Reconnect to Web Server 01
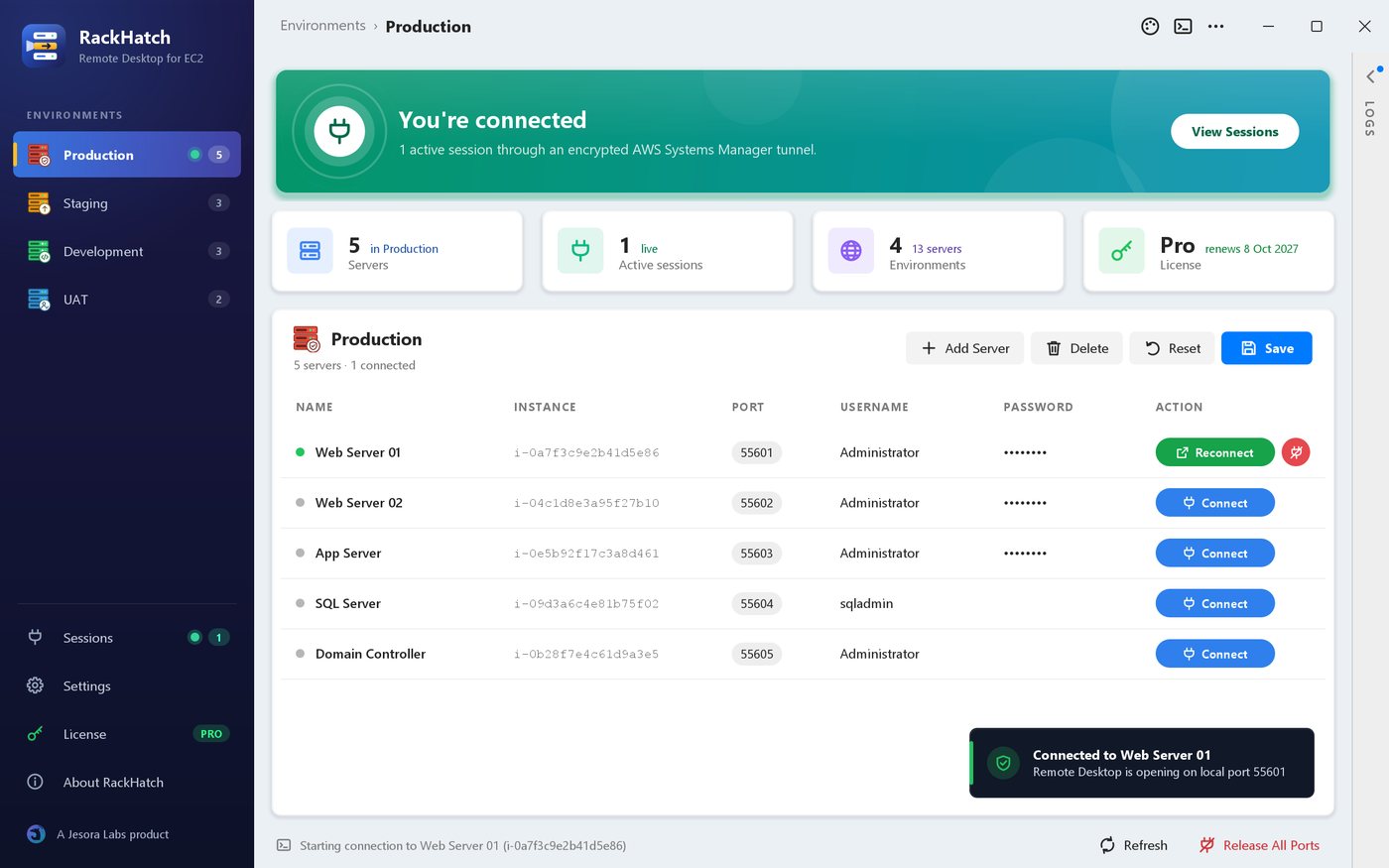The width and height of the screenshot is (1389, 868). tap(1214, 452)
